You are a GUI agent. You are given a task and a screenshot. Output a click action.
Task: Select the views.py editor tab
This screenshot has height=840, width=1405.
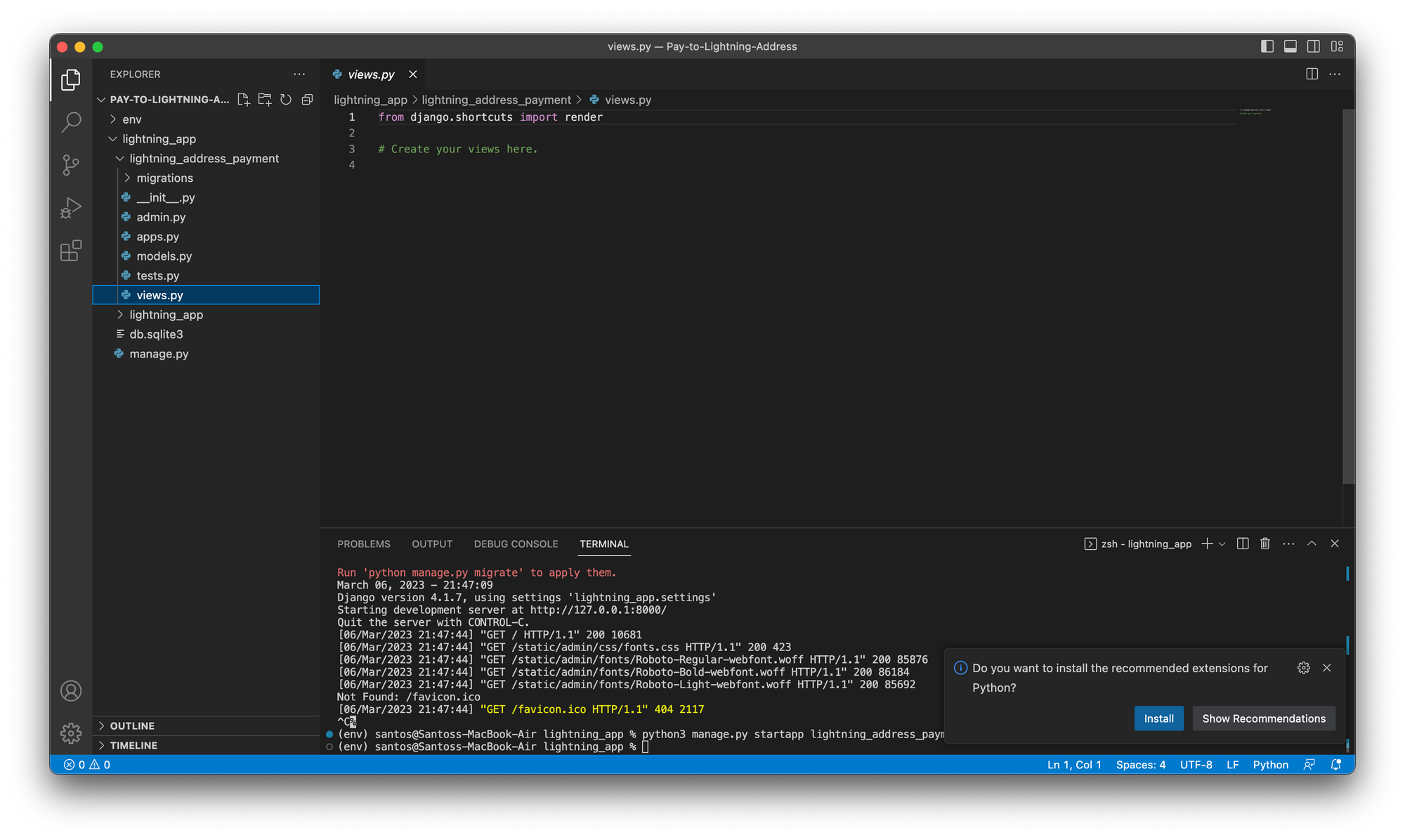click(371, 74)
